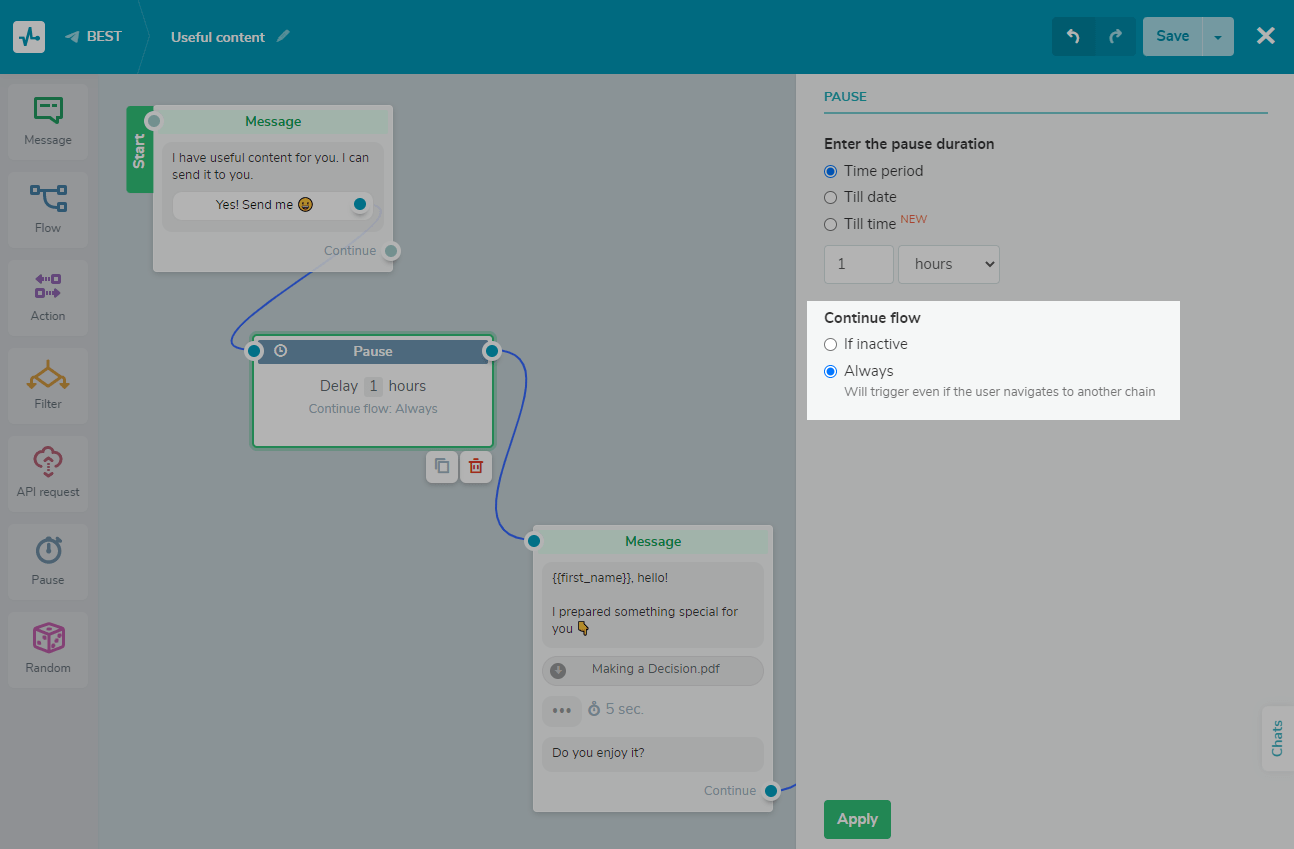The width and height of the screenshot is (1294, 849).
Task: Duplicate the Pause block with copy icon
Action: [442, 466]
